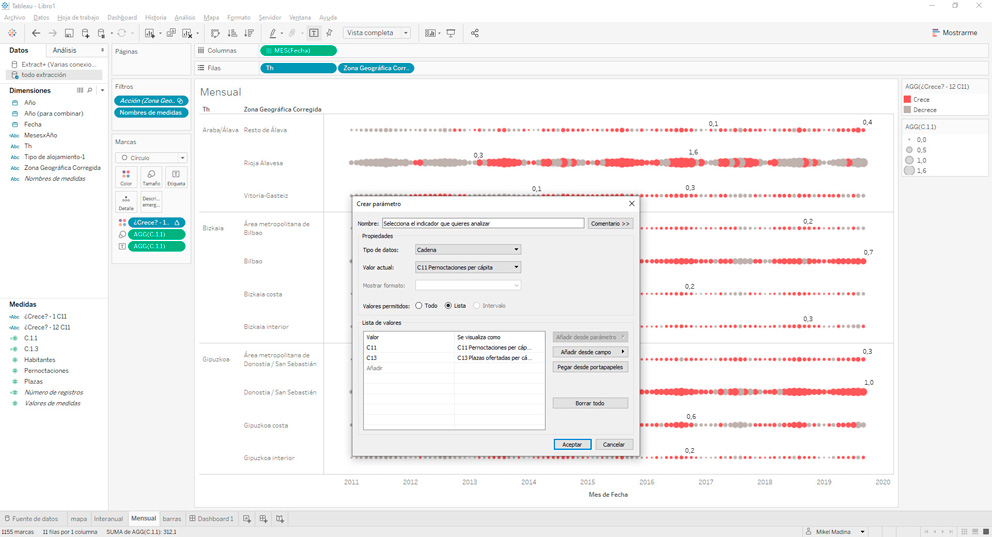The image size is (992, 537).
Task: Click the Etiqueta label marks card
Action: [x=176, y=178]
